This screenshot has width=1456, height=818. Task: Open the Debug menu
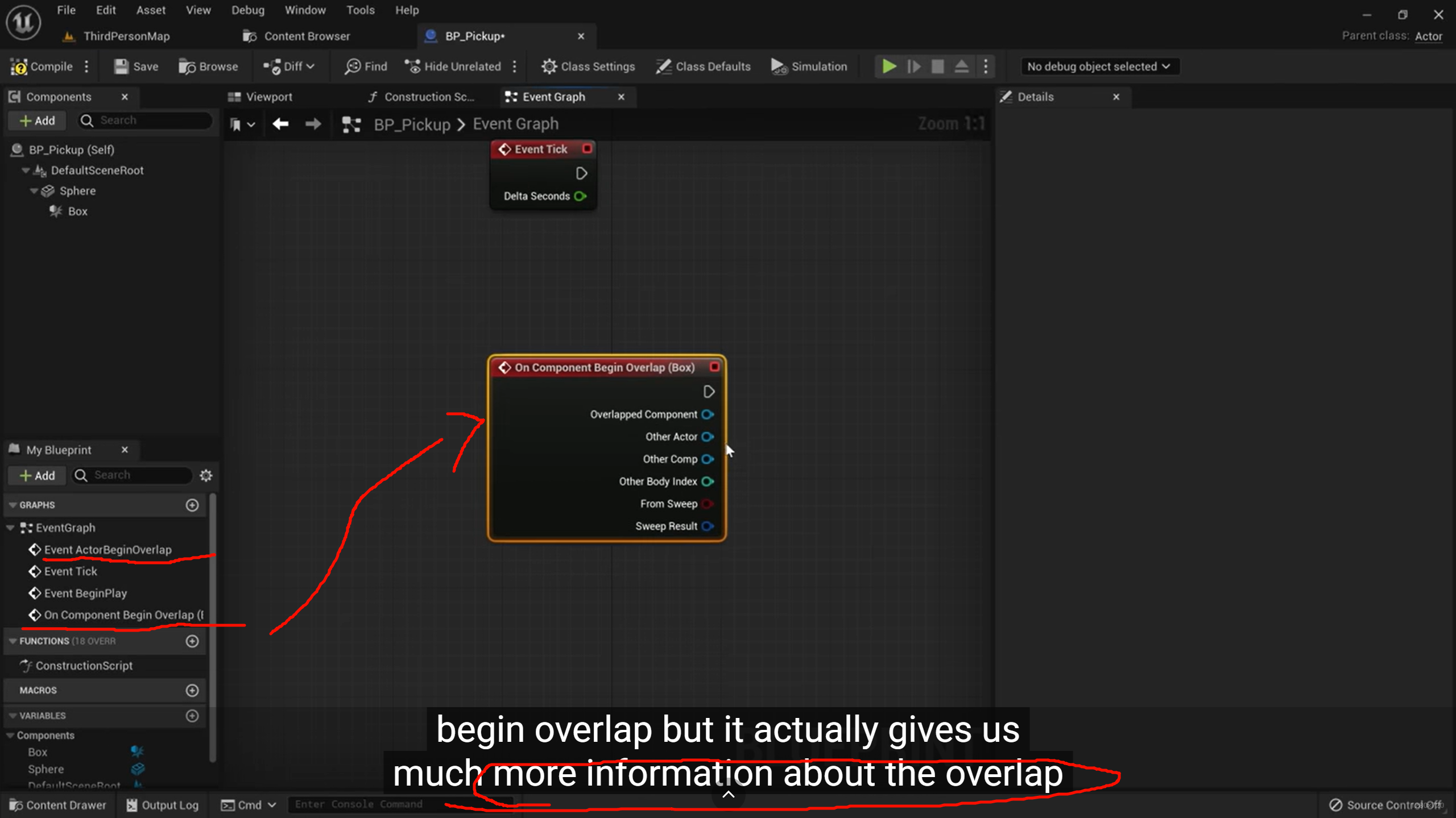pos(247,10)
